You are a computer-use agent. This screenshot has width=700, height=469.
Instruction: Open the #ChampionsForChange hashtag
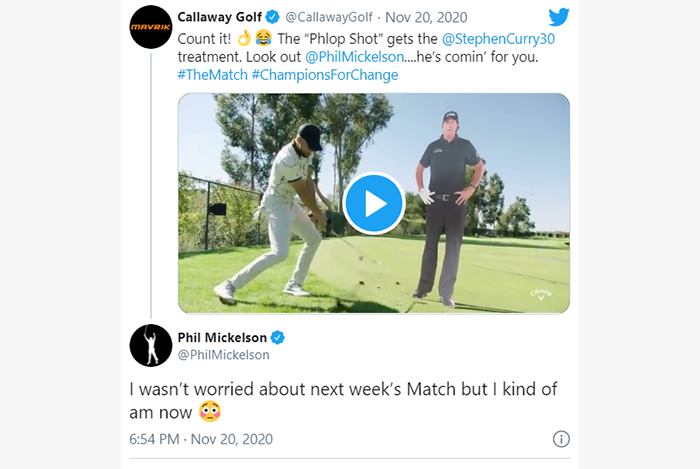pos(325,75)
